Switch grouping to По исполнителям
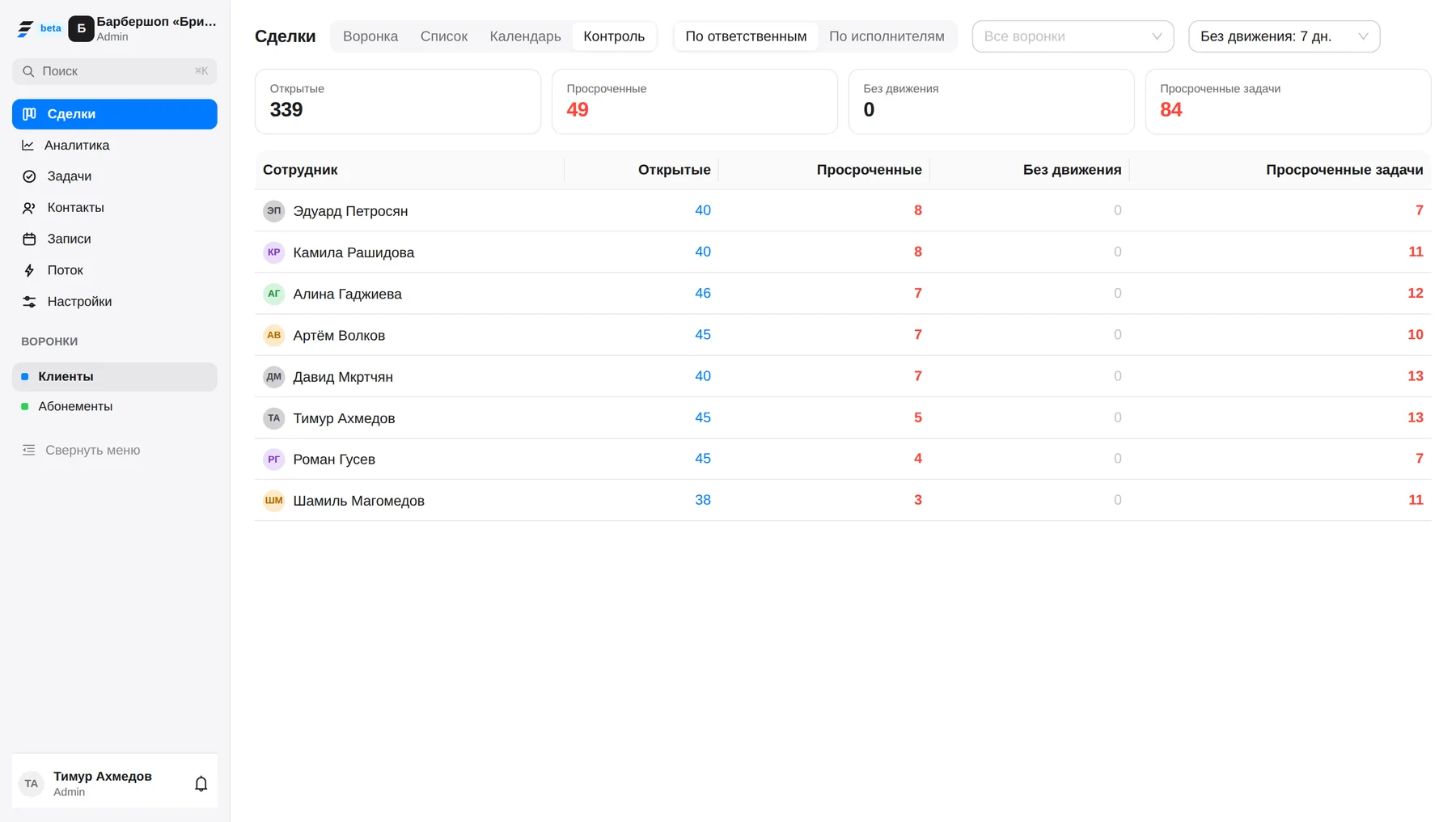This screenshot has height=822, width=1456. tap(887, 36)
